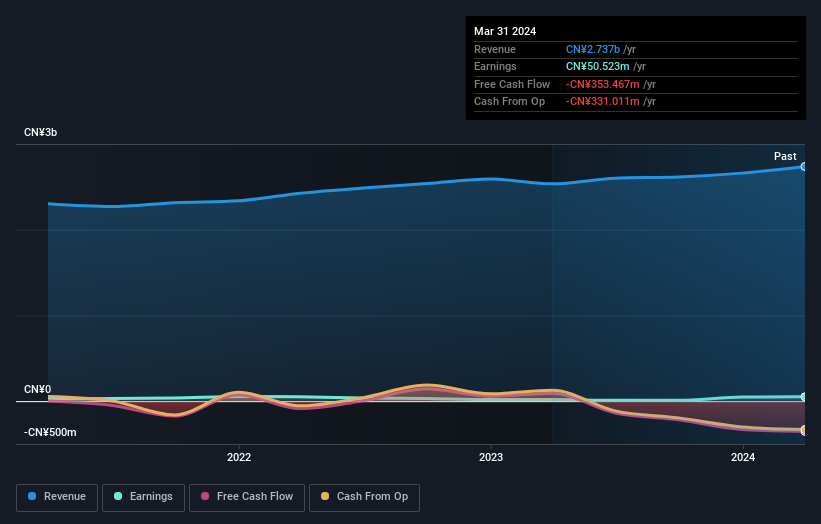Toggle the Free Cash Flow legend button

pyautogui.click(x=247, y=497)
